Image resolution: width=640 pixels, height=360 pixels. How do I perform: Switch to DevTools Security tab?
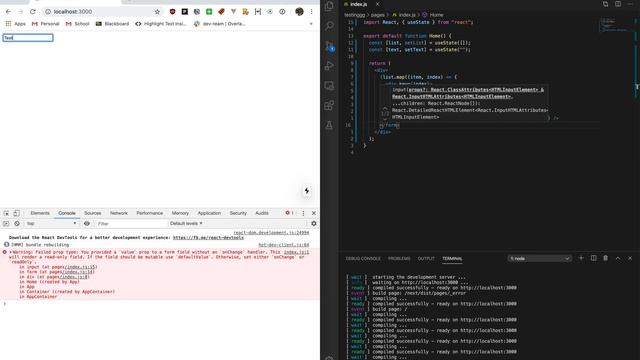[238, 213]
